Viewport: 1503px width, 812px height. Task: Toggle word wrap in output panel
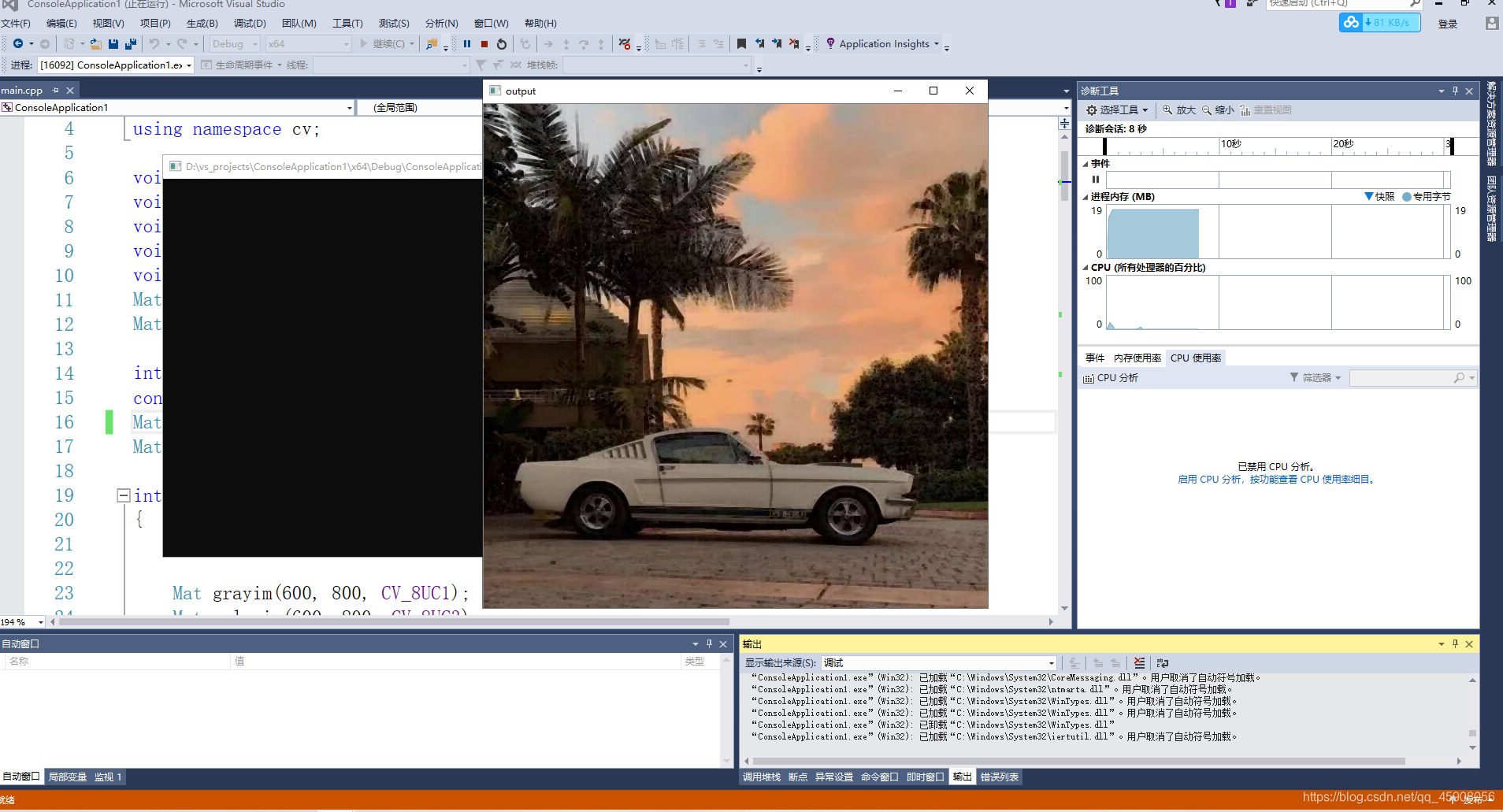1162,663
